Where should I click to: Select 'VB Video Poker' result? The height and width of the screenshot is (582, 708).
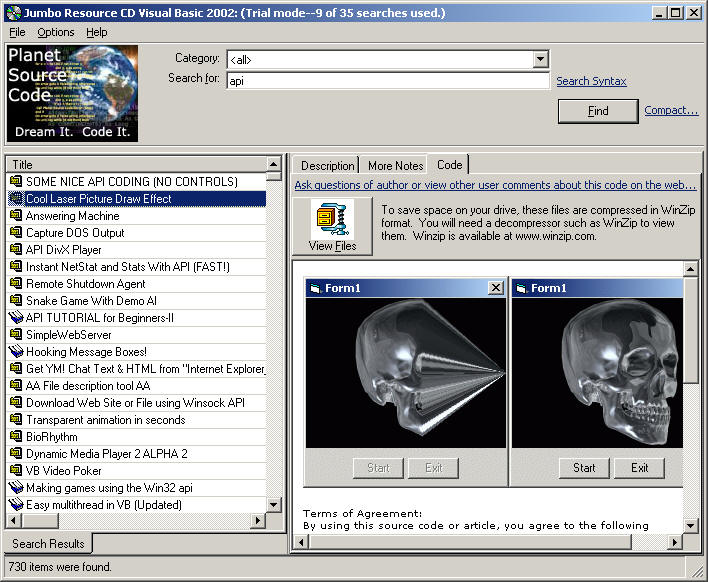(x=136, y=470)
